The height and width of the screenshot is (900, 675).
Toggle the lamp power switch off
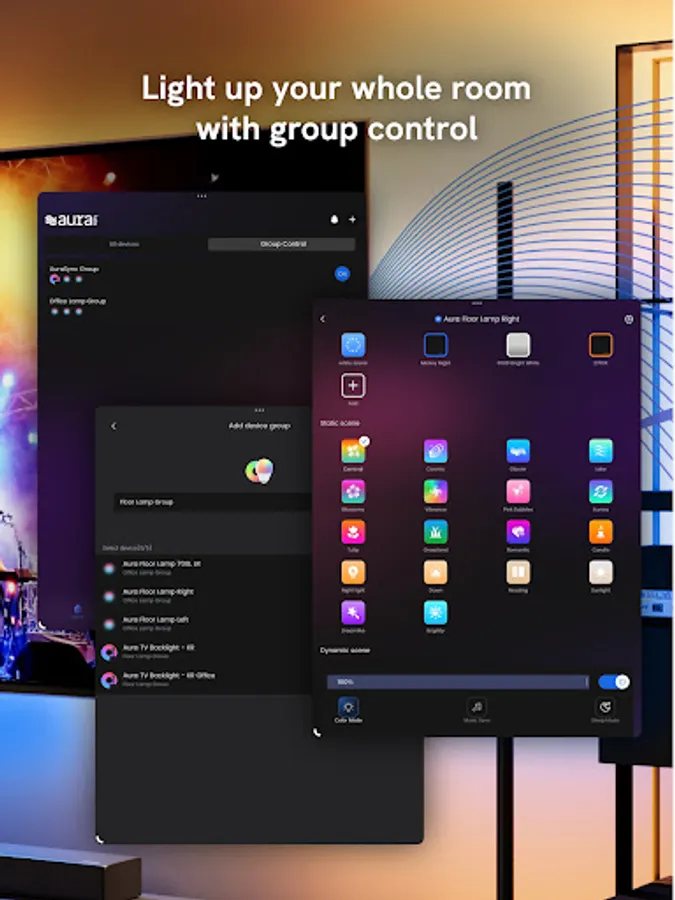pos(614,682)
